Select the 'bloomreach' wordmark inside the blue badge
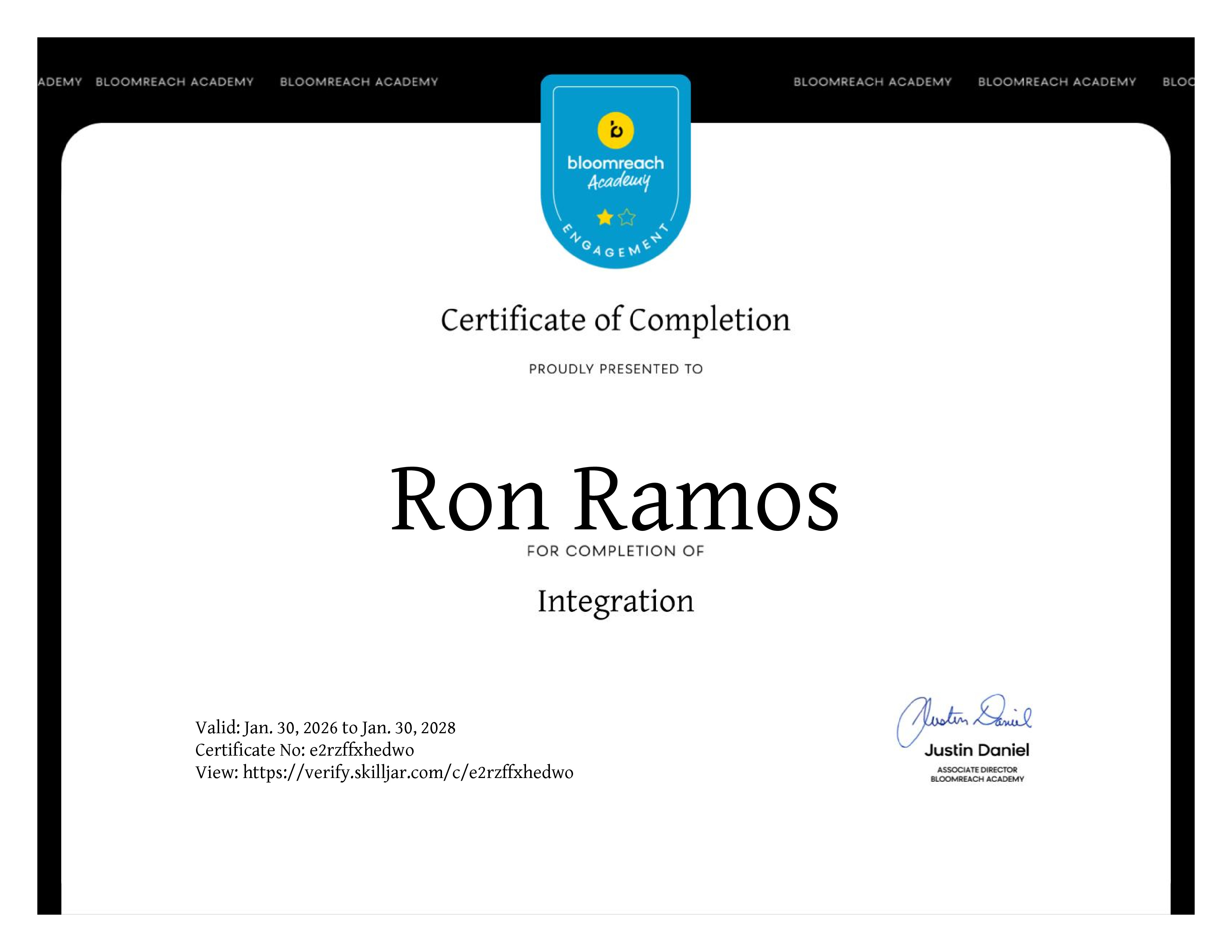This screenshot has width=1232, height=952. 615,163
